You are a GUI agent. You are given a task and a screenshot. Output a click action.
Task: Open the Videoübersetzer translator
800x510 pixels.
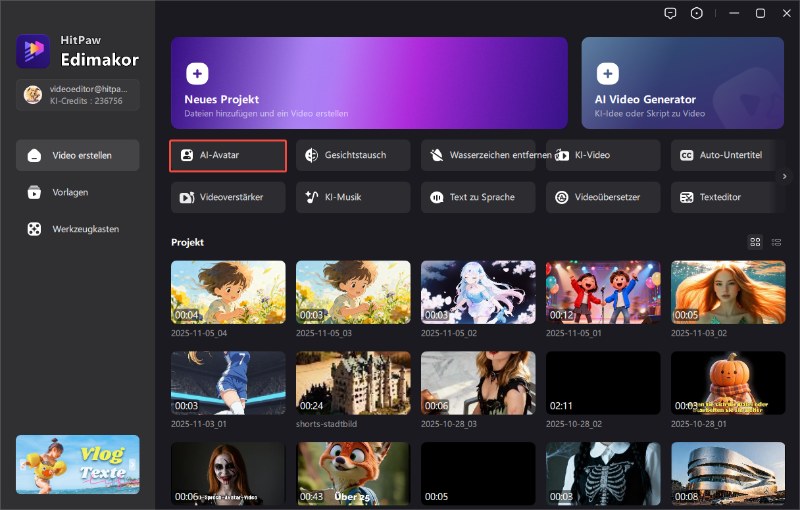tap(603, 198)
